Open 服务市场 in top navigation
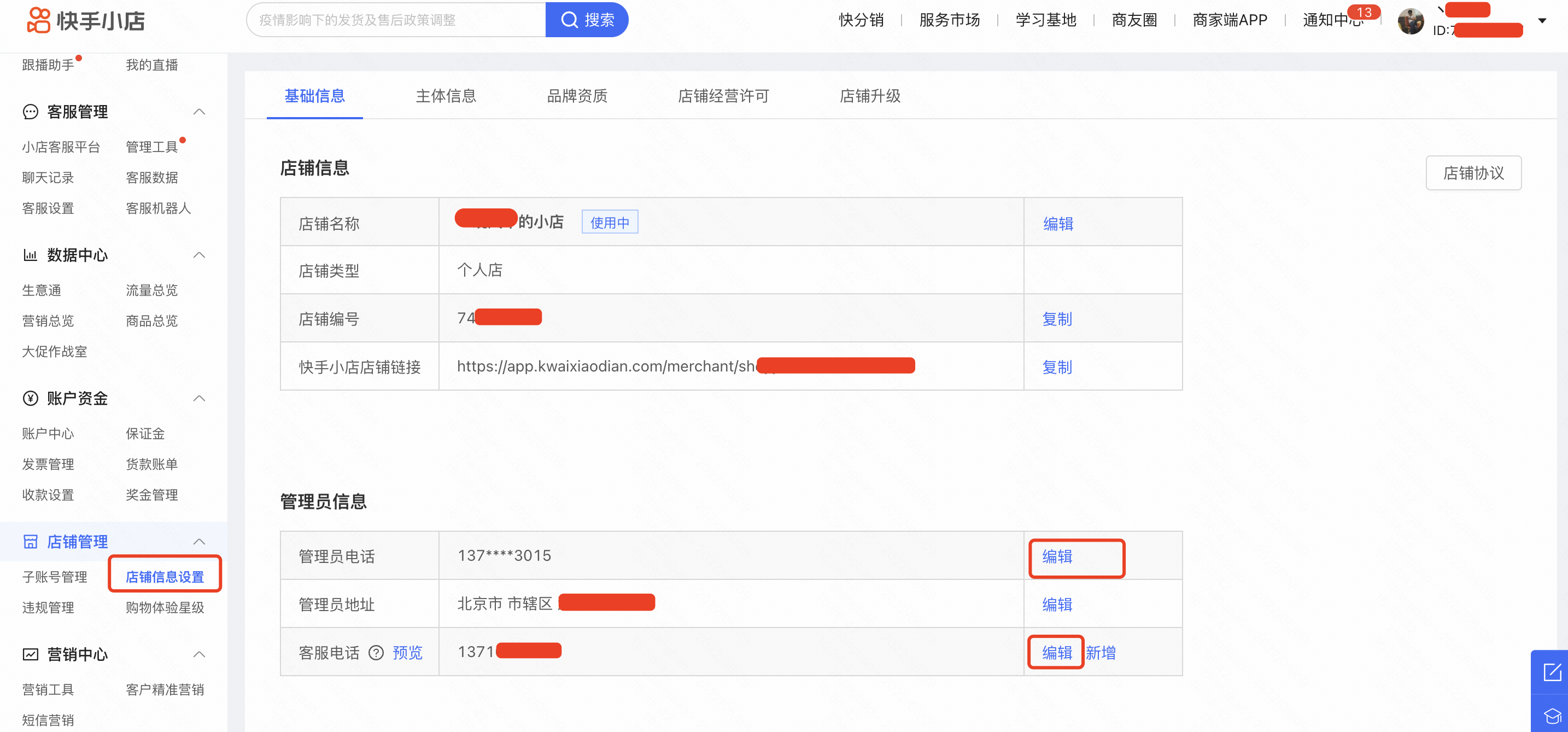This screenshot has height=732, width=1568. click(950, 20)
